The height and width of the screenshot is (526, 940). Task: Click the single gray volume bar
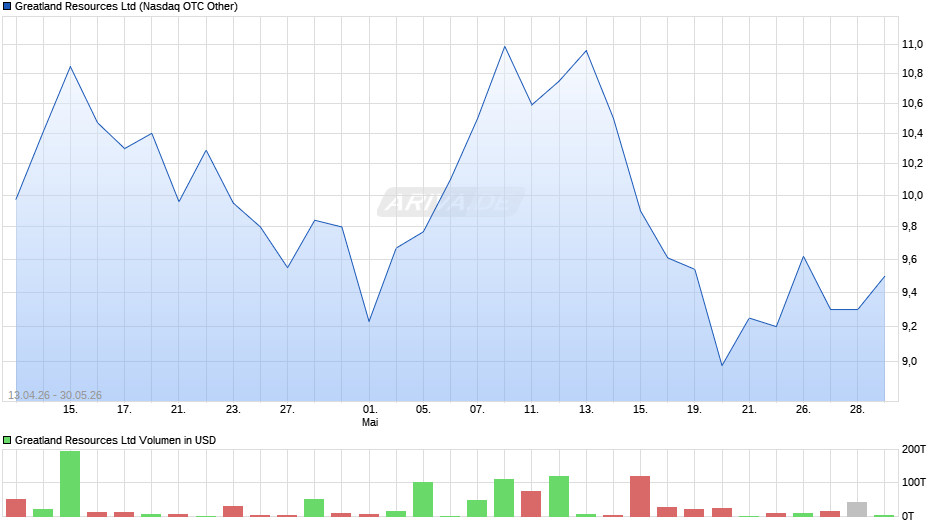point(857,509)
